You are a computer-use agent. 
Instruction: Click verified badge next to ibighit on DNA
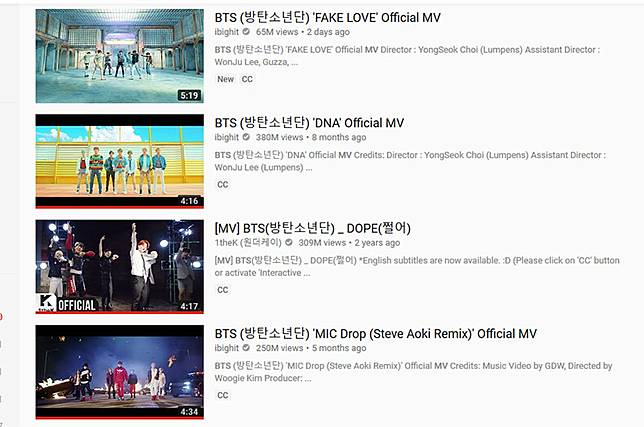click(x=246, y=137)
